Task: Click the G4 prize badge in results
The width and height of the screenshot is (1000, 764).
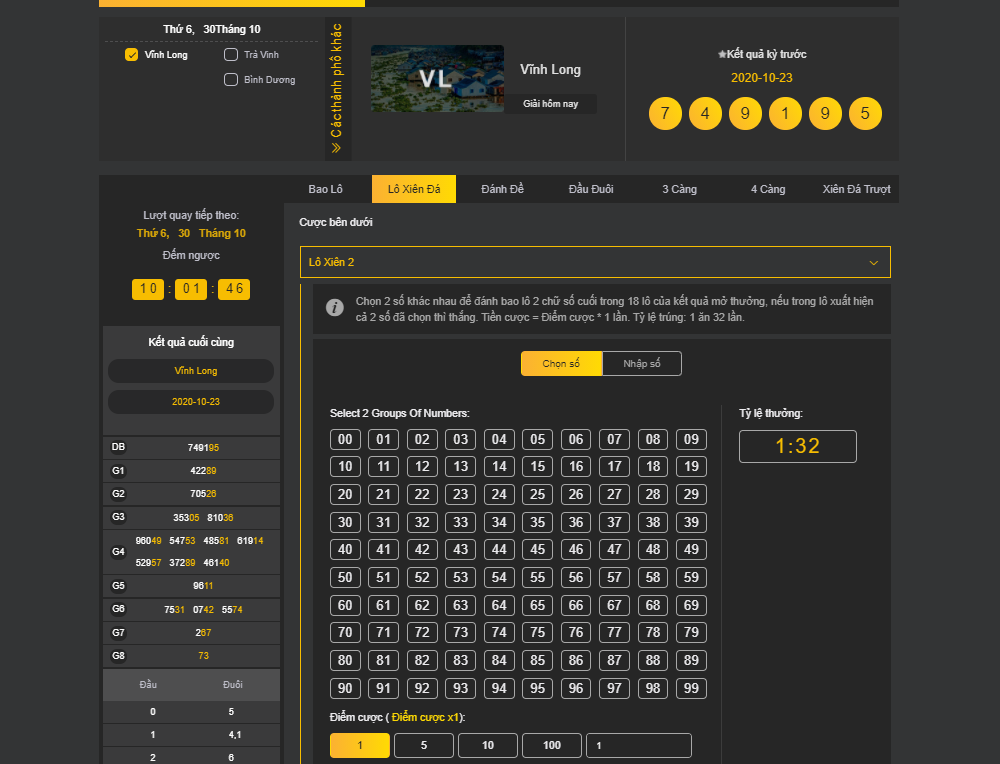Action: pos(119,551)
